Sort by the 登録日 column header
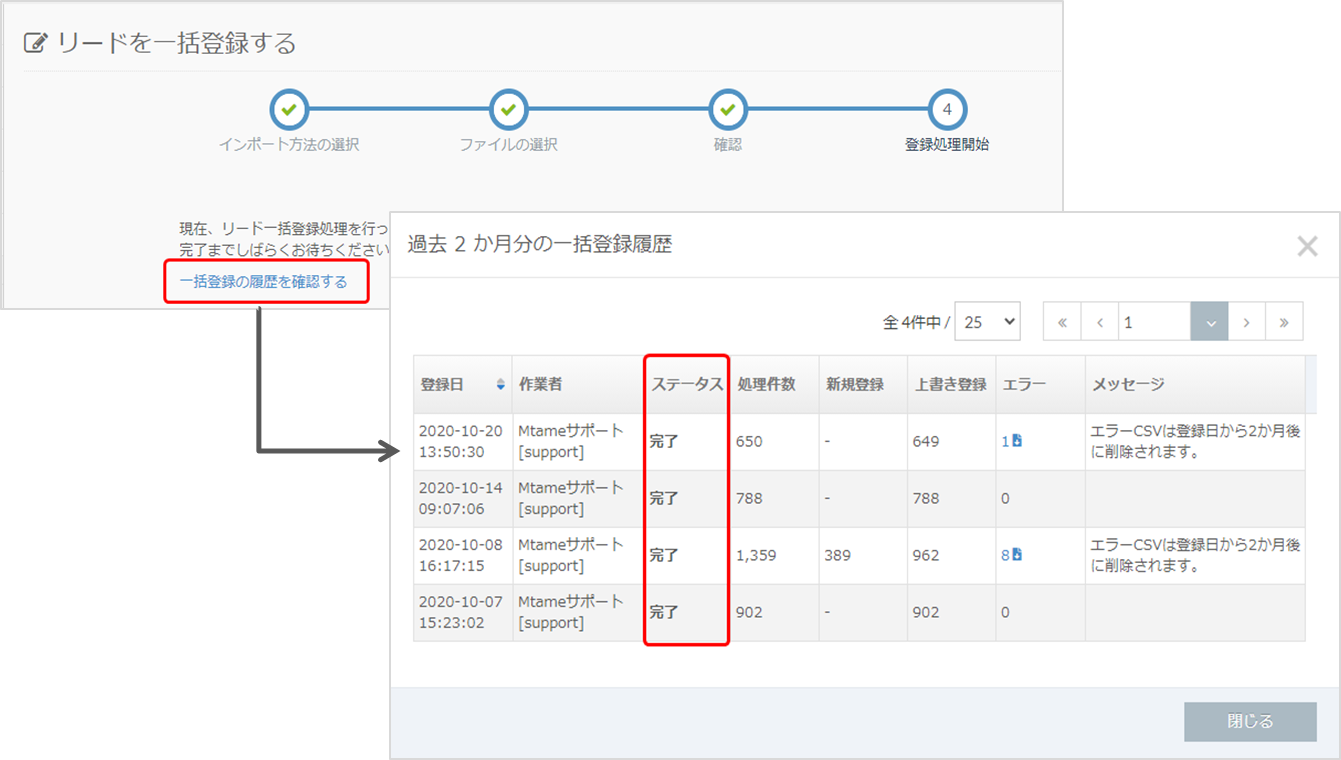The image size is (1341, 760). (463, 384)
